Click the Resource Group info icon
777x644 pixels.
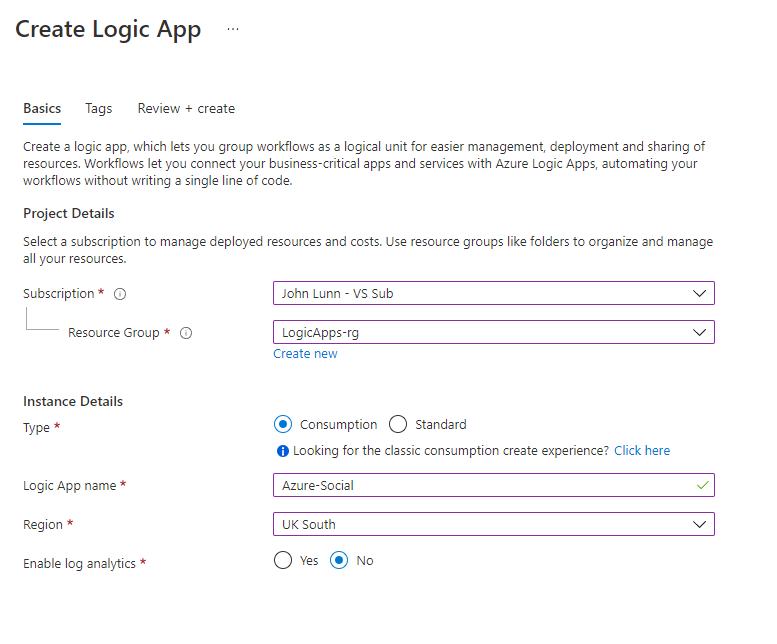click(x=186, y=333)
